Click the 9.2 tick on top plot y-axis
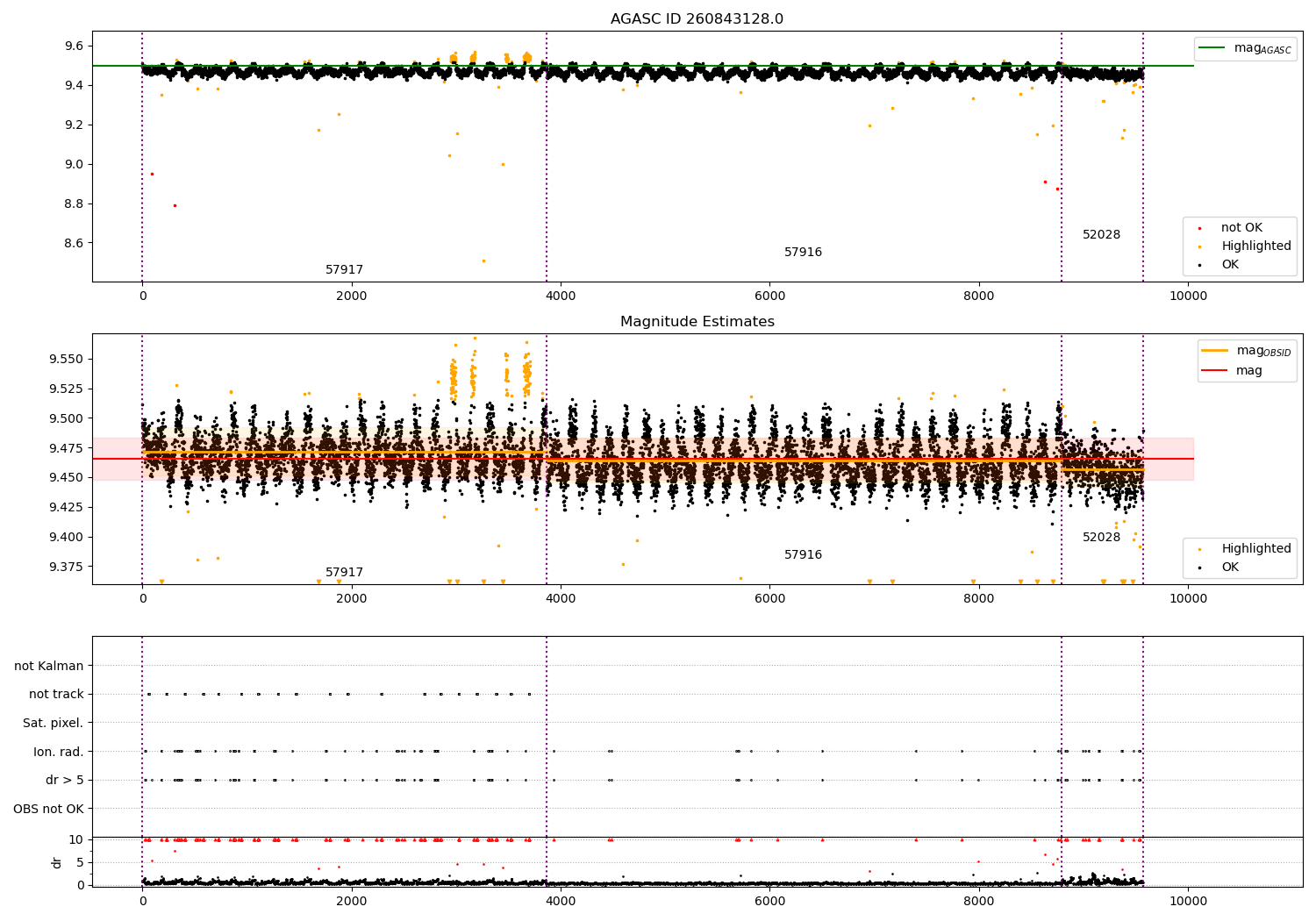The image size is (1316, 921). click(x=75, y=125)
